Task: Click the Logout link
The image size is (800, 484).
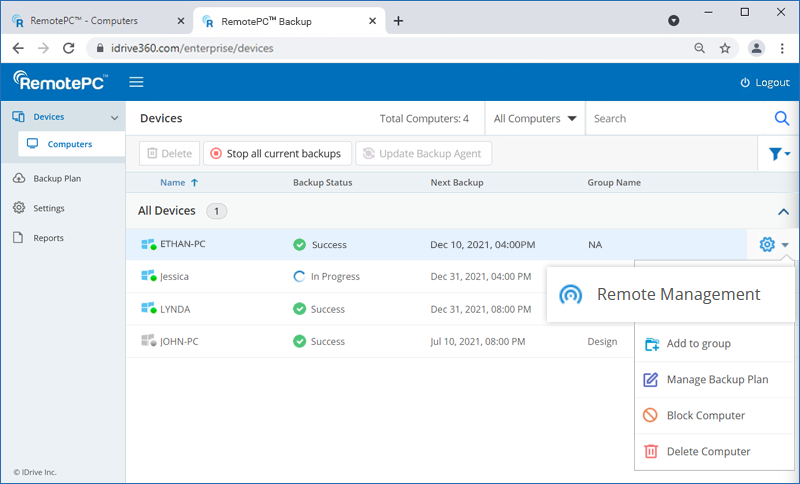Action: pos(764,82)
